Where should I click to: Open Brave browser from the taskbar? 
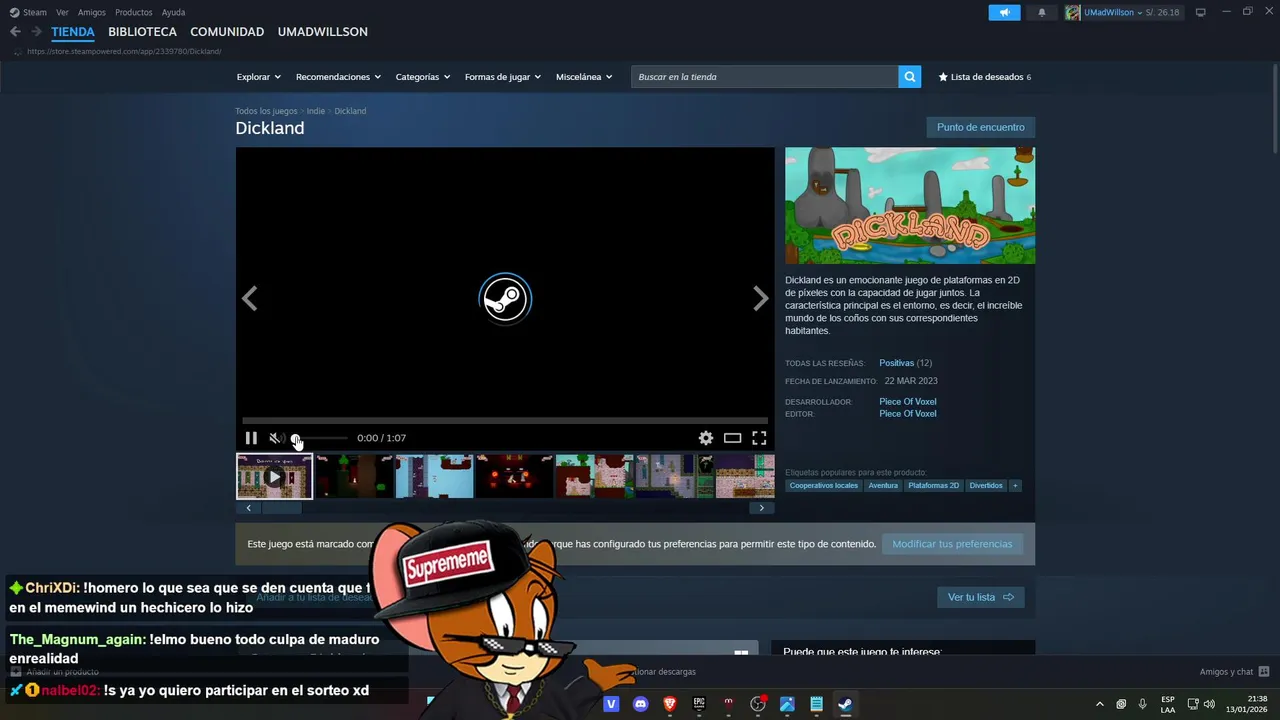point(670,704)
